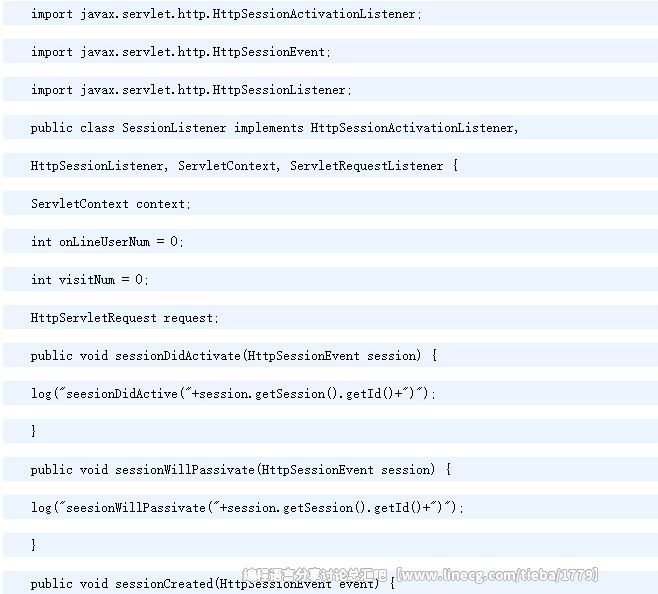Click the onLineUserNum variable declaration
This screenshot has height=594, width=658.
pos(107,242)
